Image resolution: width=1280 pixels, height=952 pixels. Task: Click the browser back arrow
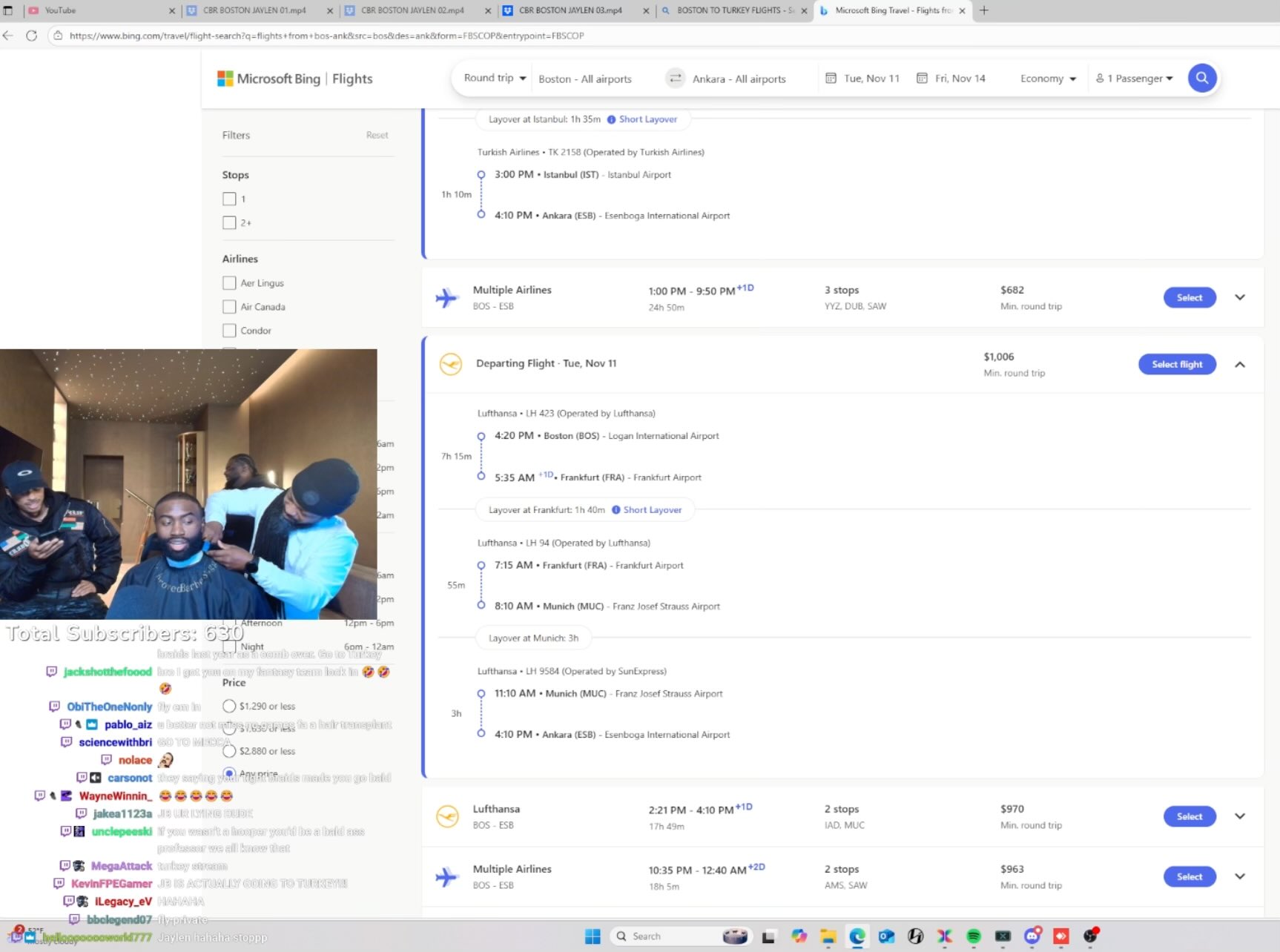pos(8,36)
